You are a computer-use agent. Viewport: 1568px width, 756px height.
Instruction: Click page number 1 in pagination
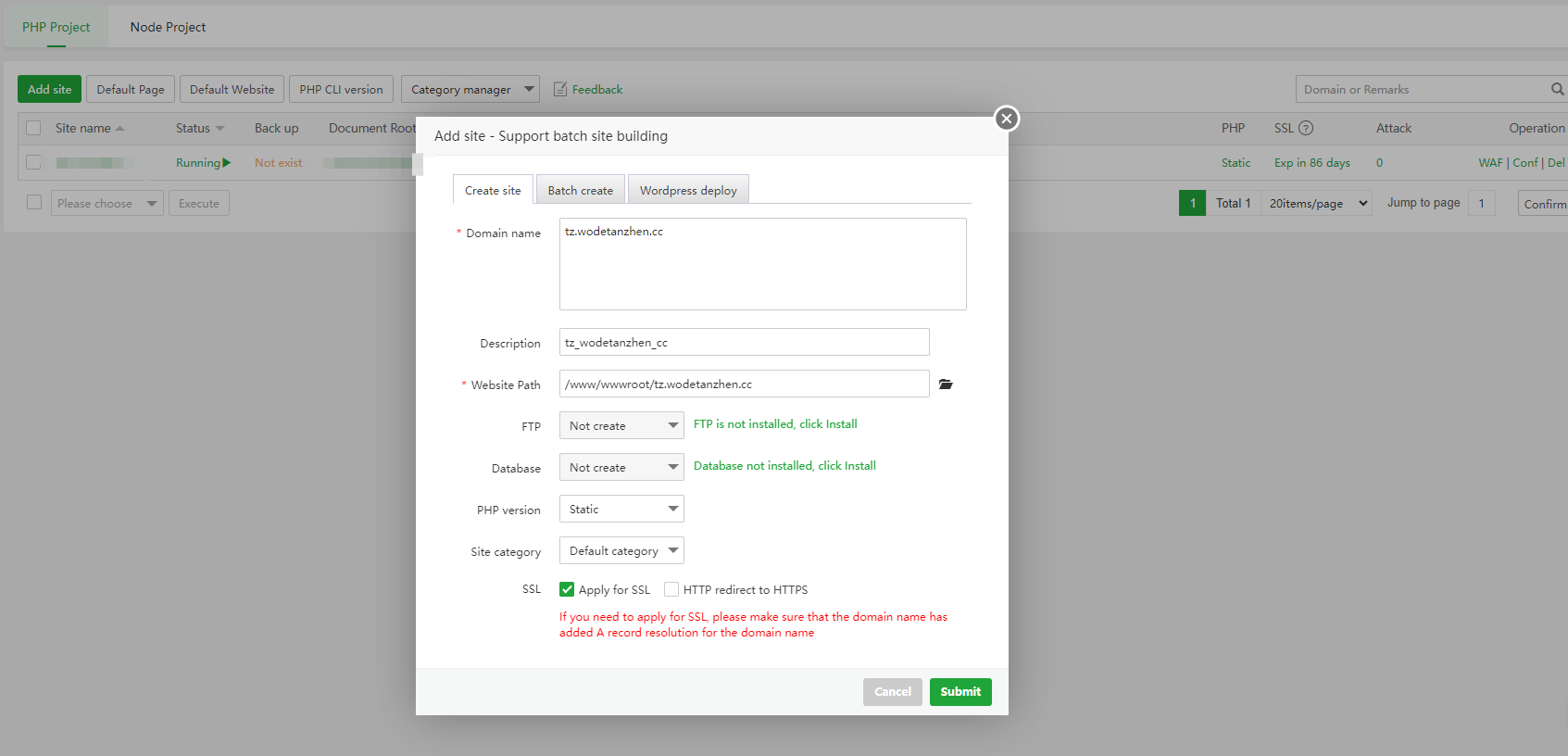click(1192, 203)
